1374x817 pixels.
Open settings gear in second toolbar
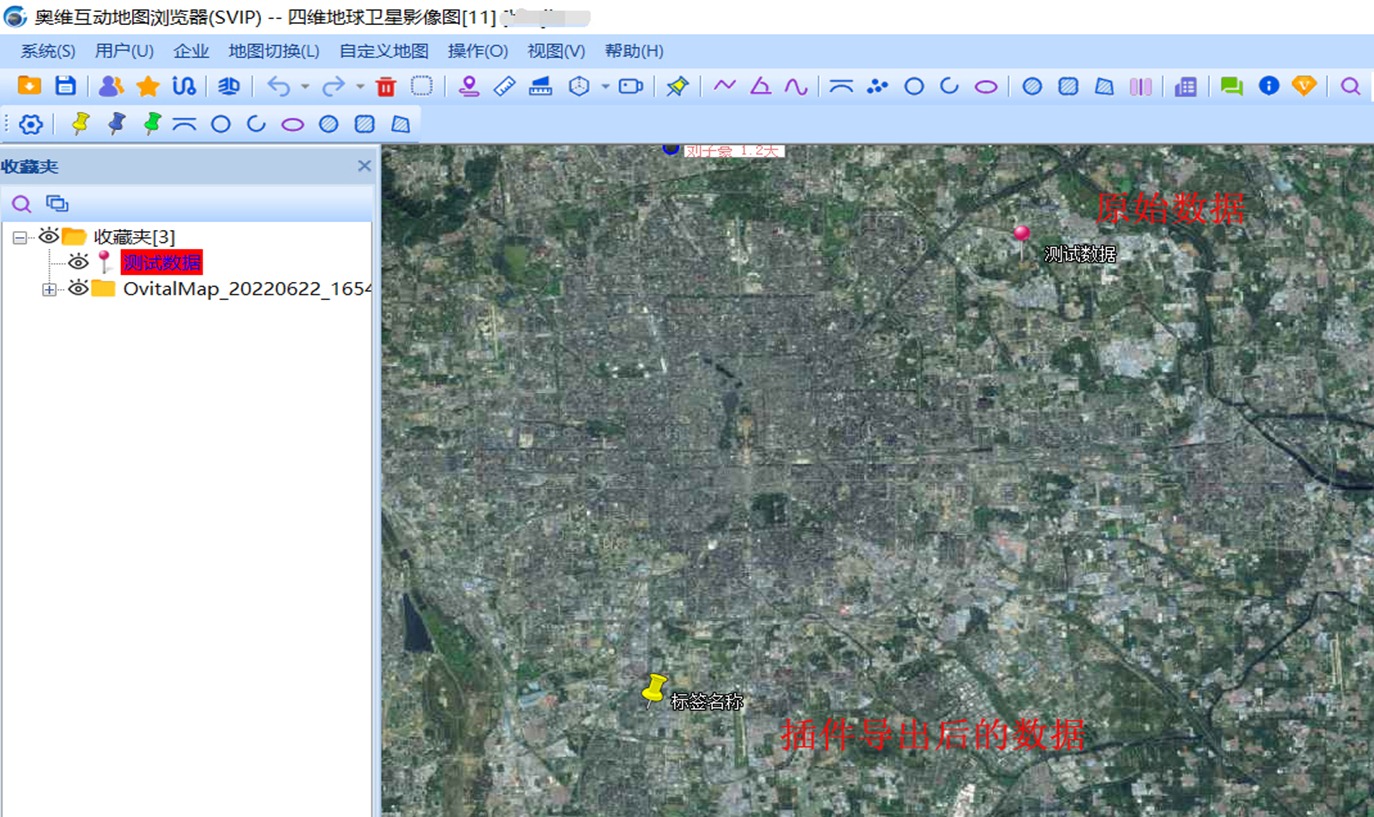31,124
